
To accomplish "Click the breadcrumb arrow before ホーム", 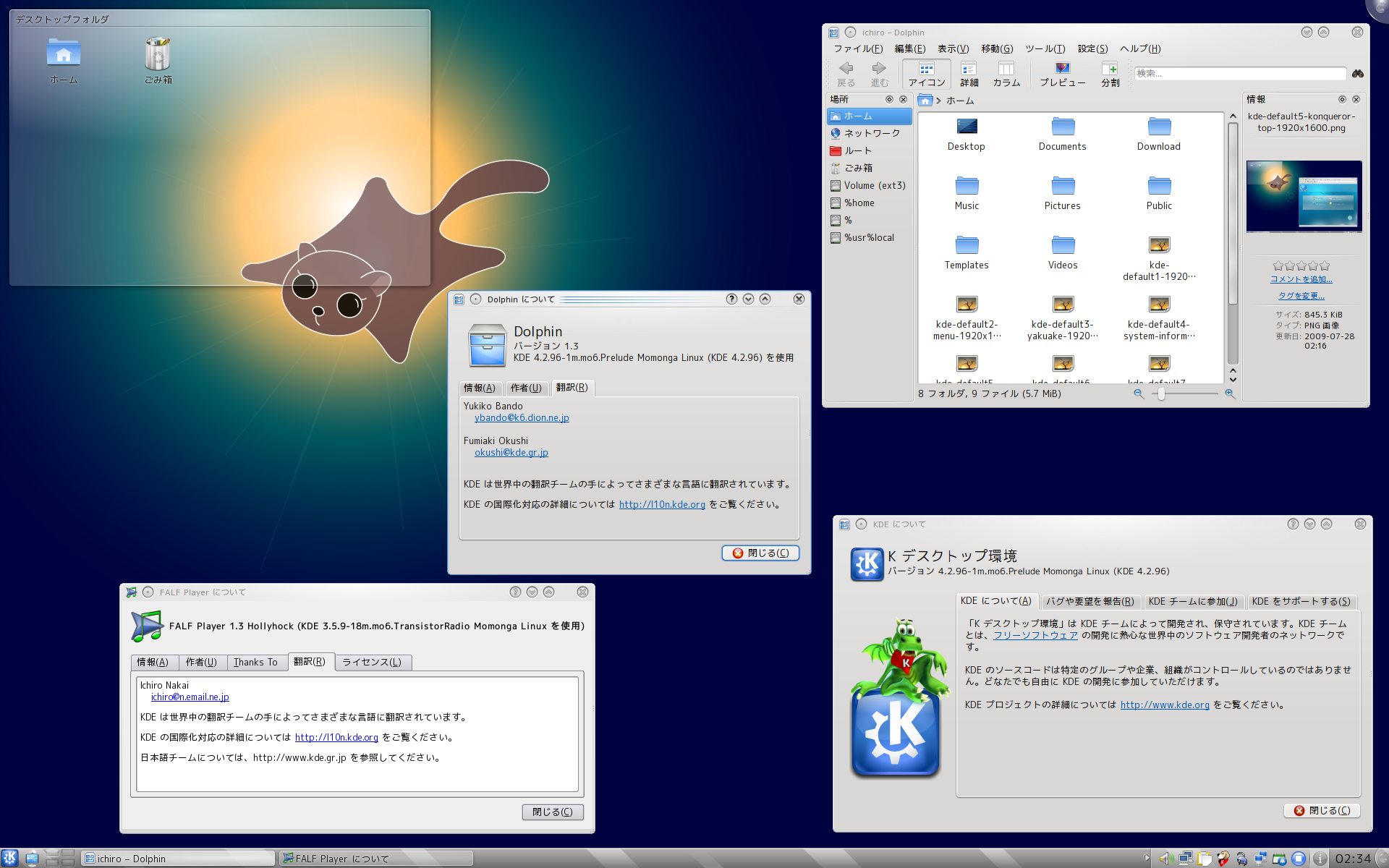I will point(938,101).
